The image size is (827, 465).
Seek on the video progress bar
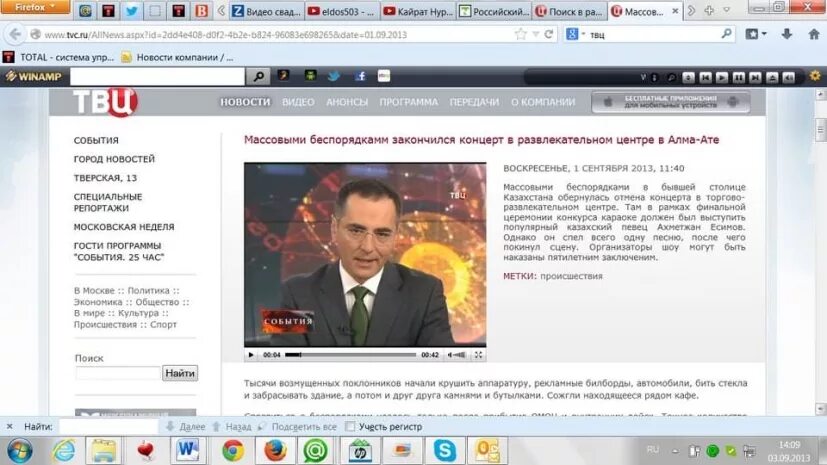350,355
